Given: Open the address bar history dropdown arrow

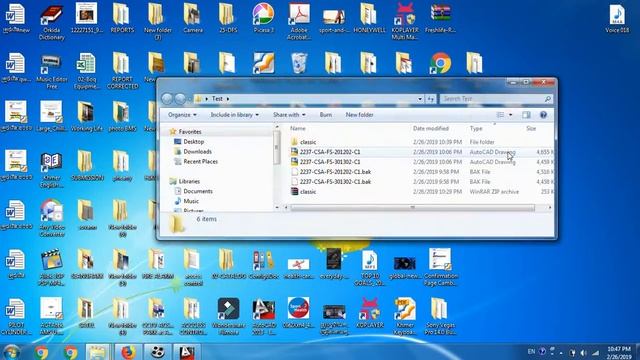Looking at the screenshot, I should click(x=420, y=99).
